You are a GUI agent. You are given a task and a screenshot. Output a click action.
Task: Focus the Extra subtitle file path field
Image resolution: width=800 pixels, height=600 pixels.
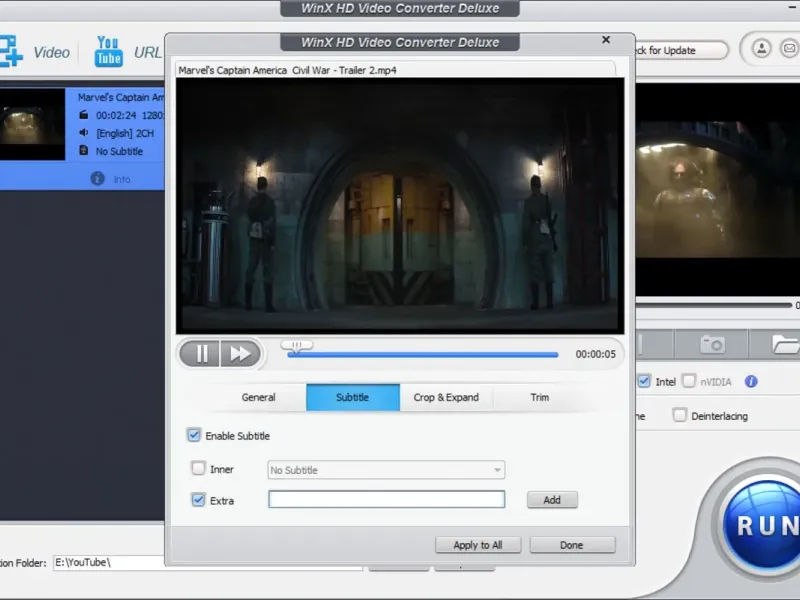pyautogui.click(x=386, y=499)
